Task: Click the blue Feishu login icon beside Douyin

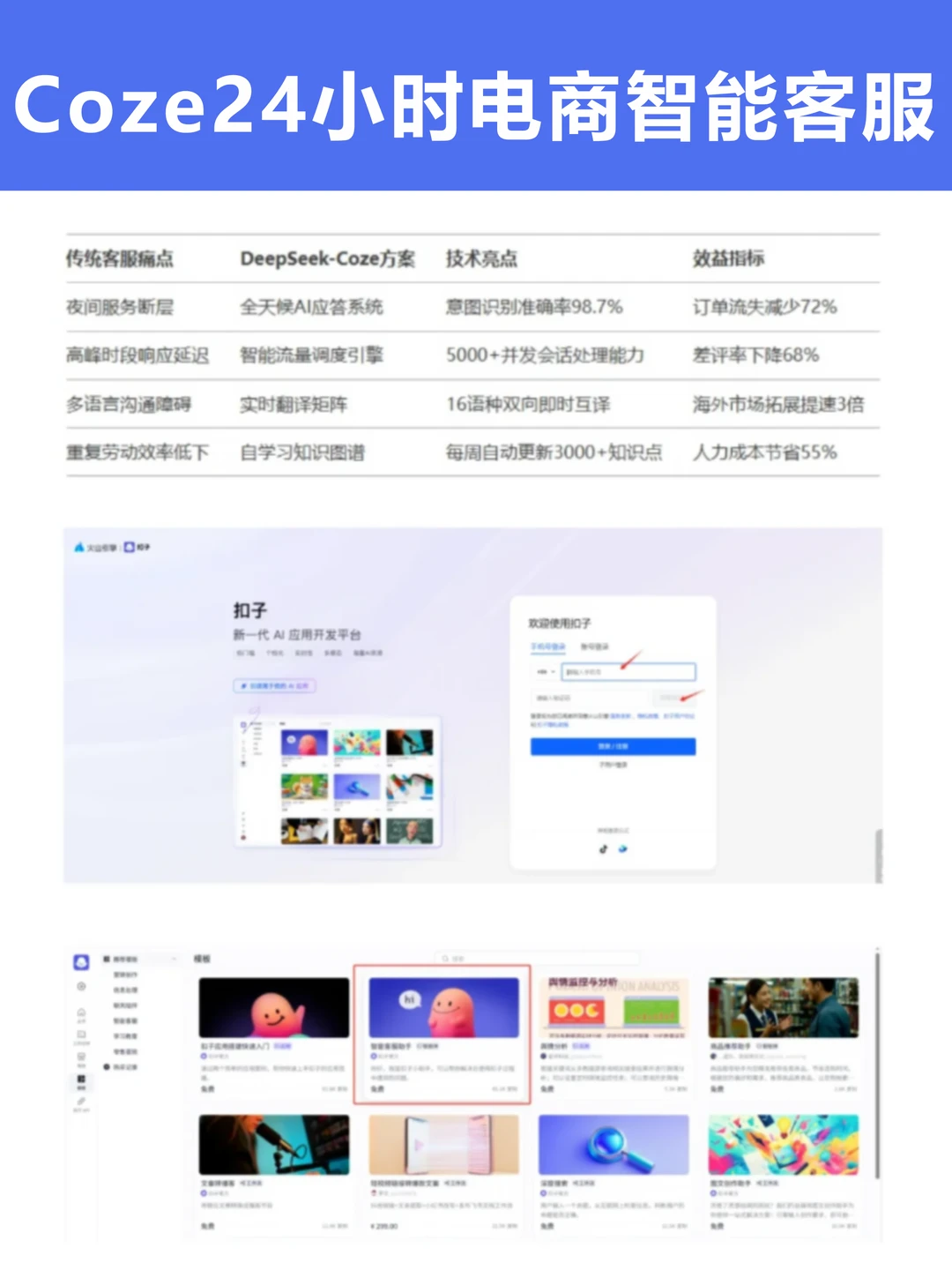Action: tap(623, 849)
